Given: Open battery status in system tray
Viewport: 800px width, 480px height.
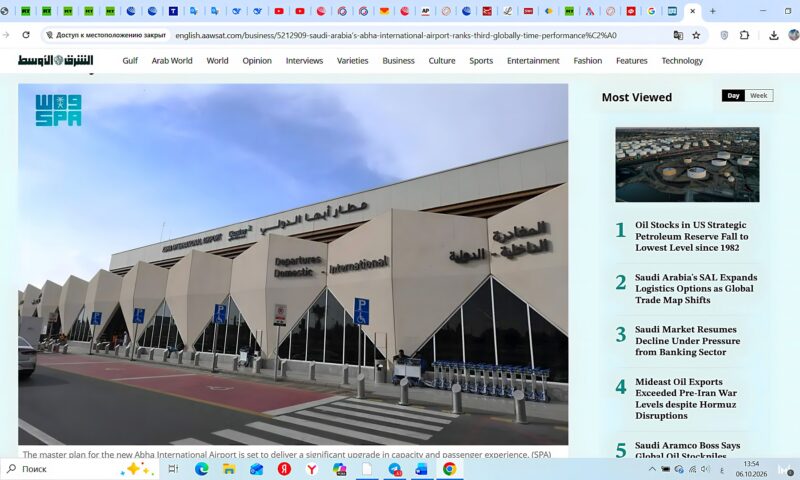Looking at the screenshot, I should point(666,469).
